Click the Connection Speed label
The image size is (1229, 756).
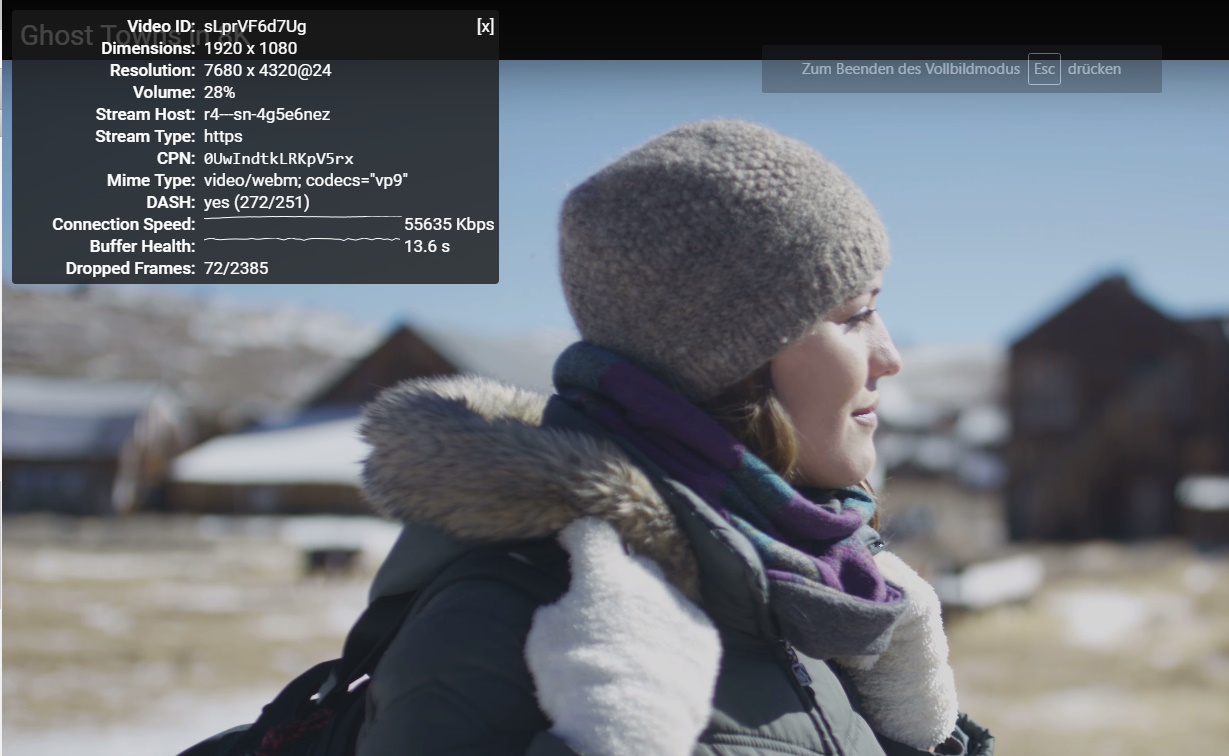[x=124, y=224]
